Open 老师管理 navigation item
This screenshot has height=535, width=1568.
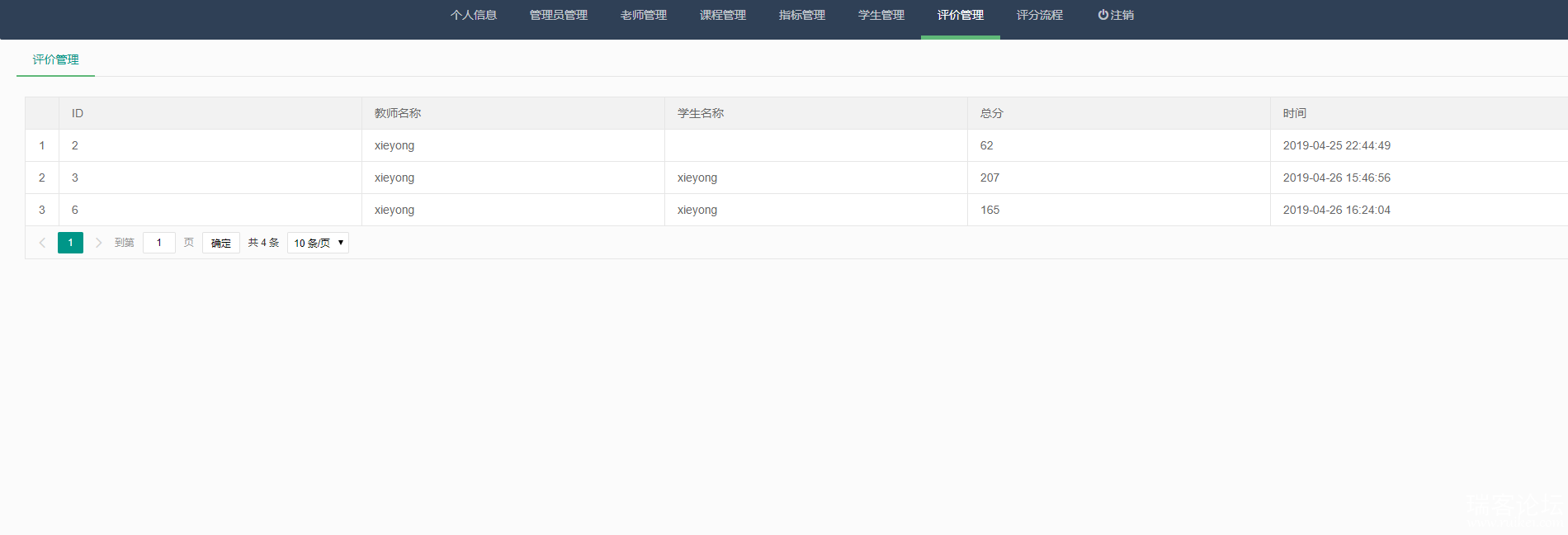(644, 15)
